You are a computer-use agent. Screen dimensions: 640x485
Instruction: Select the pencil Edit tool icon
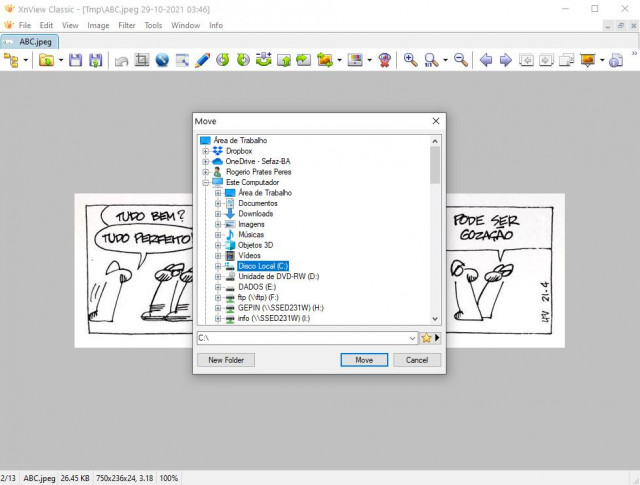point(202,60)
